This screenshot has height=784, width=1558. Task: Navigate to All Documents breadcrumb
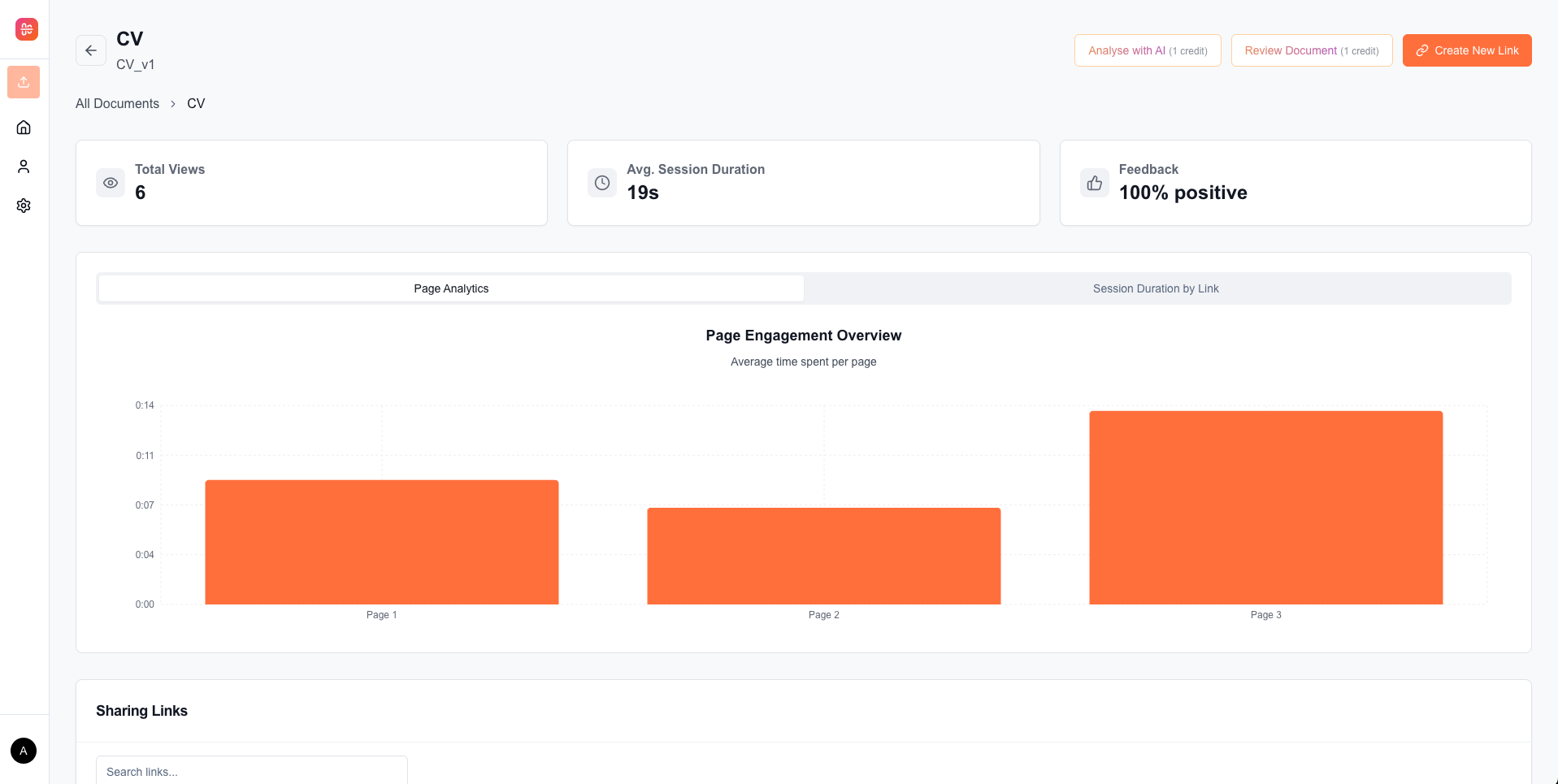pyautogui.click(x=117, y=103)
